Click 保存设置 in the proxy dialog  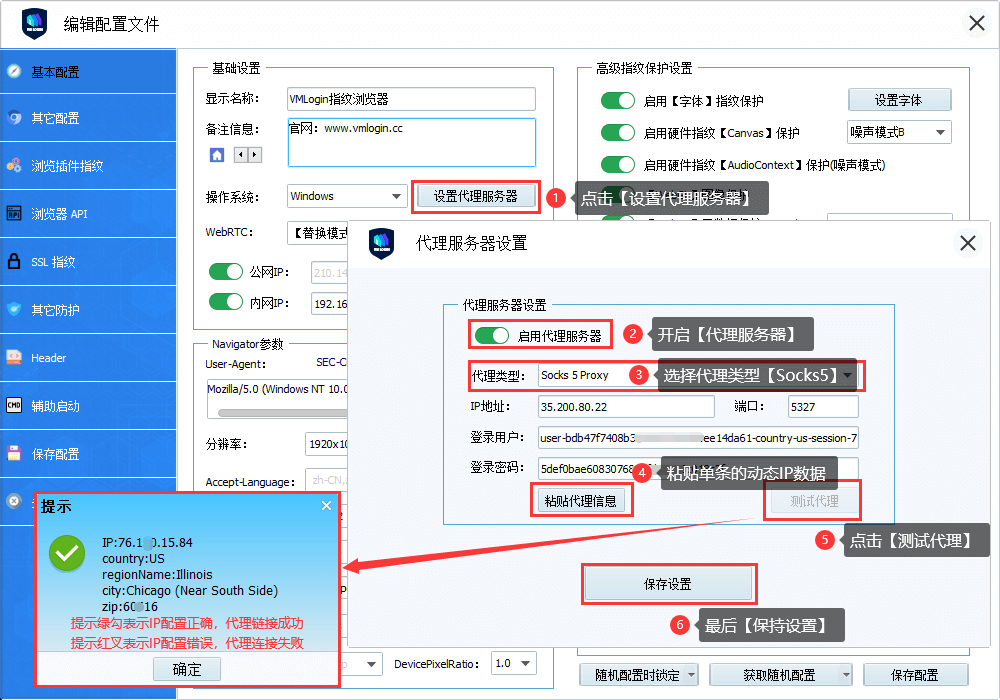tap(668, 584)
